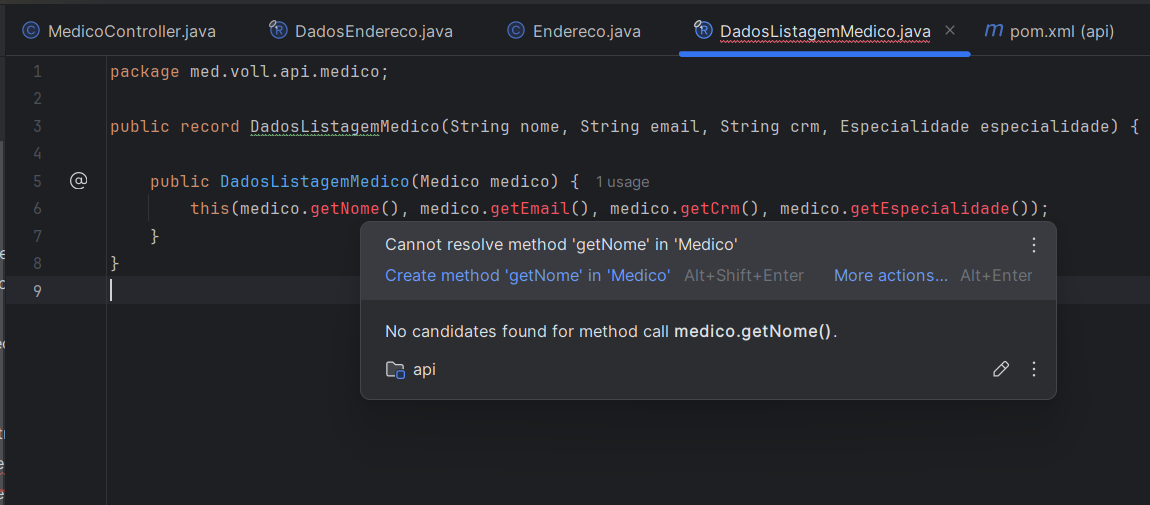Open the pom.xml (api) tab
The image size is (1150, 505).
click(1061, 31)
